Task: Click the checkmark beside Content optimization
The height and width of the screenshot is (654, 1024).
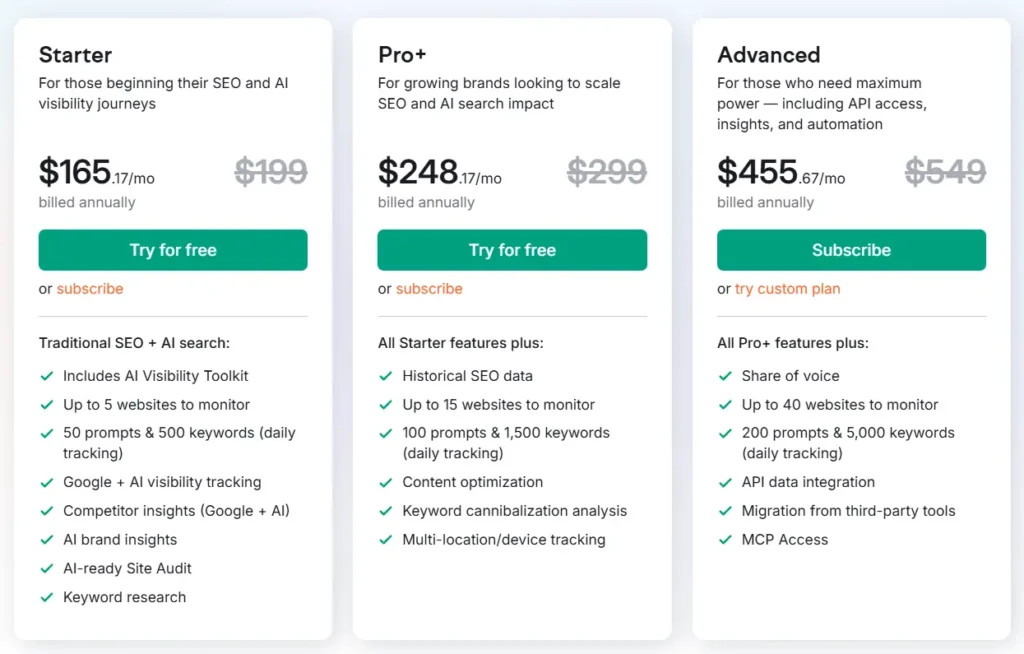Action: [385, 482]
